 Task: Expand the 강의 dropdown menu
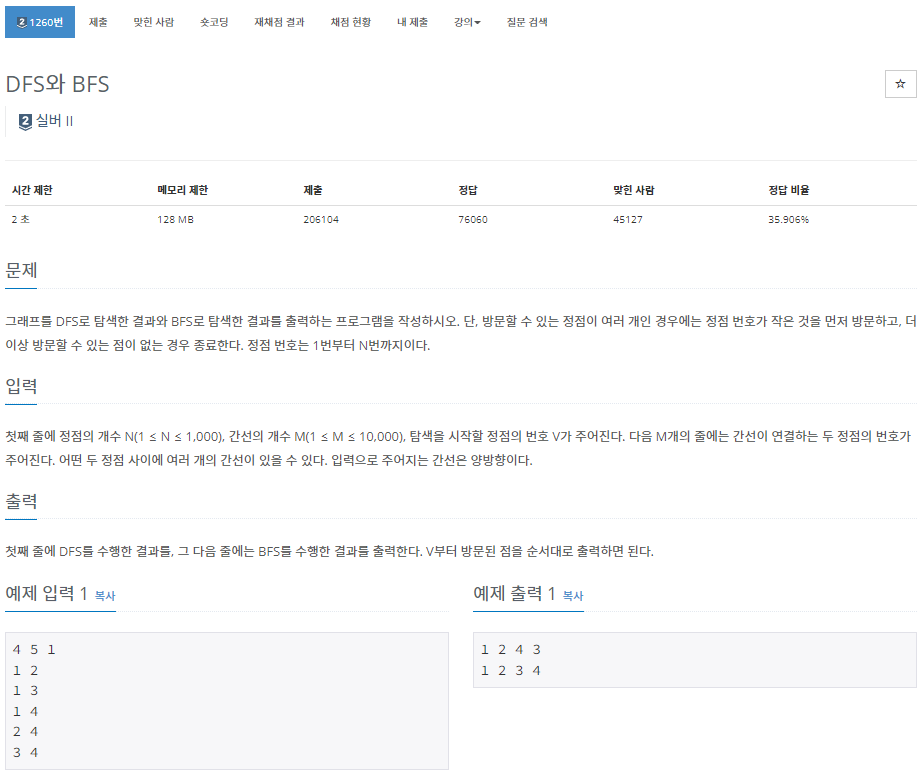click(467, 22)
